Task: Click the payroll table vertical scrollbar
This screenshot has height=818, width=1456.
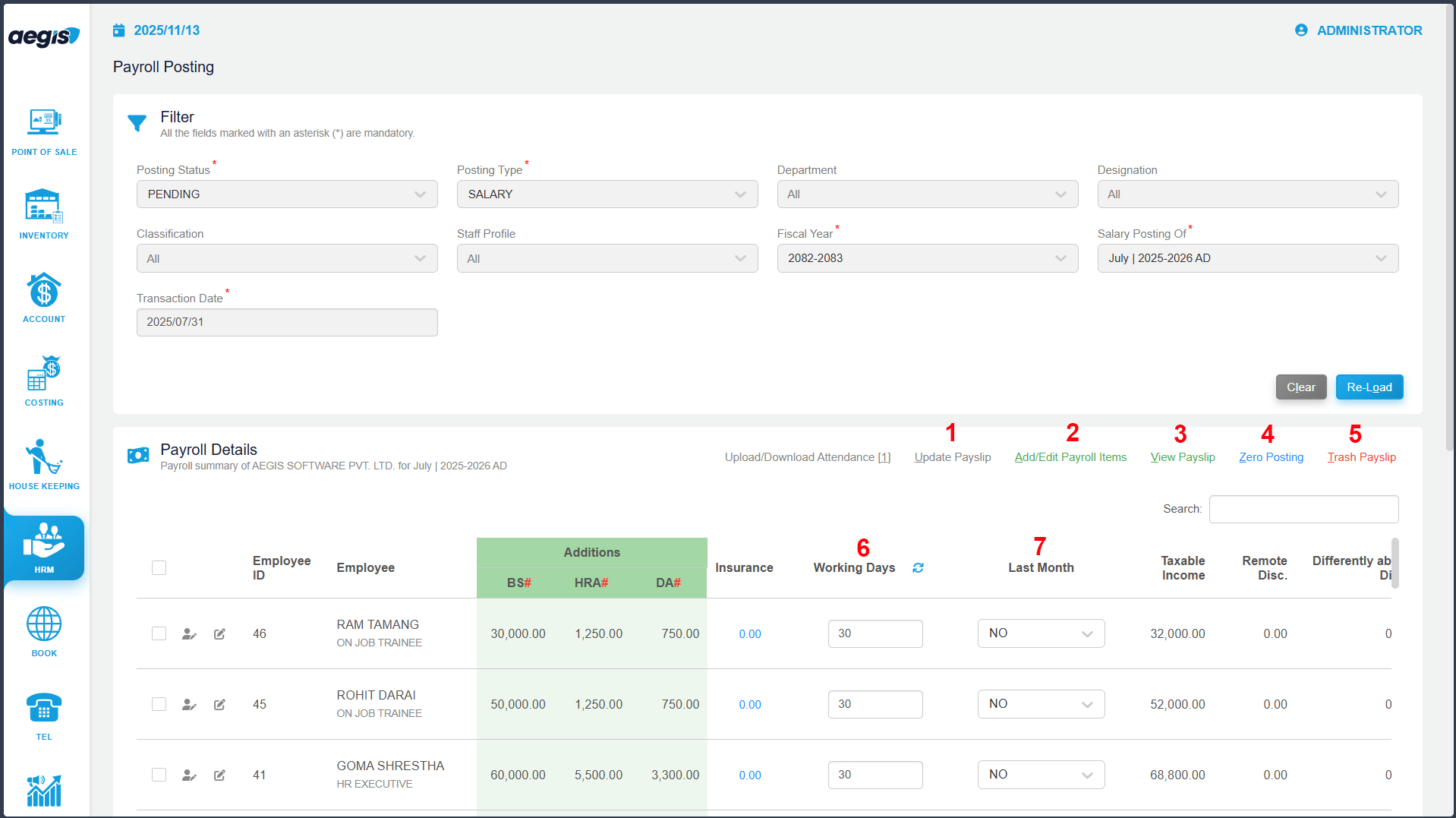Action: [x=1395, y=564]
